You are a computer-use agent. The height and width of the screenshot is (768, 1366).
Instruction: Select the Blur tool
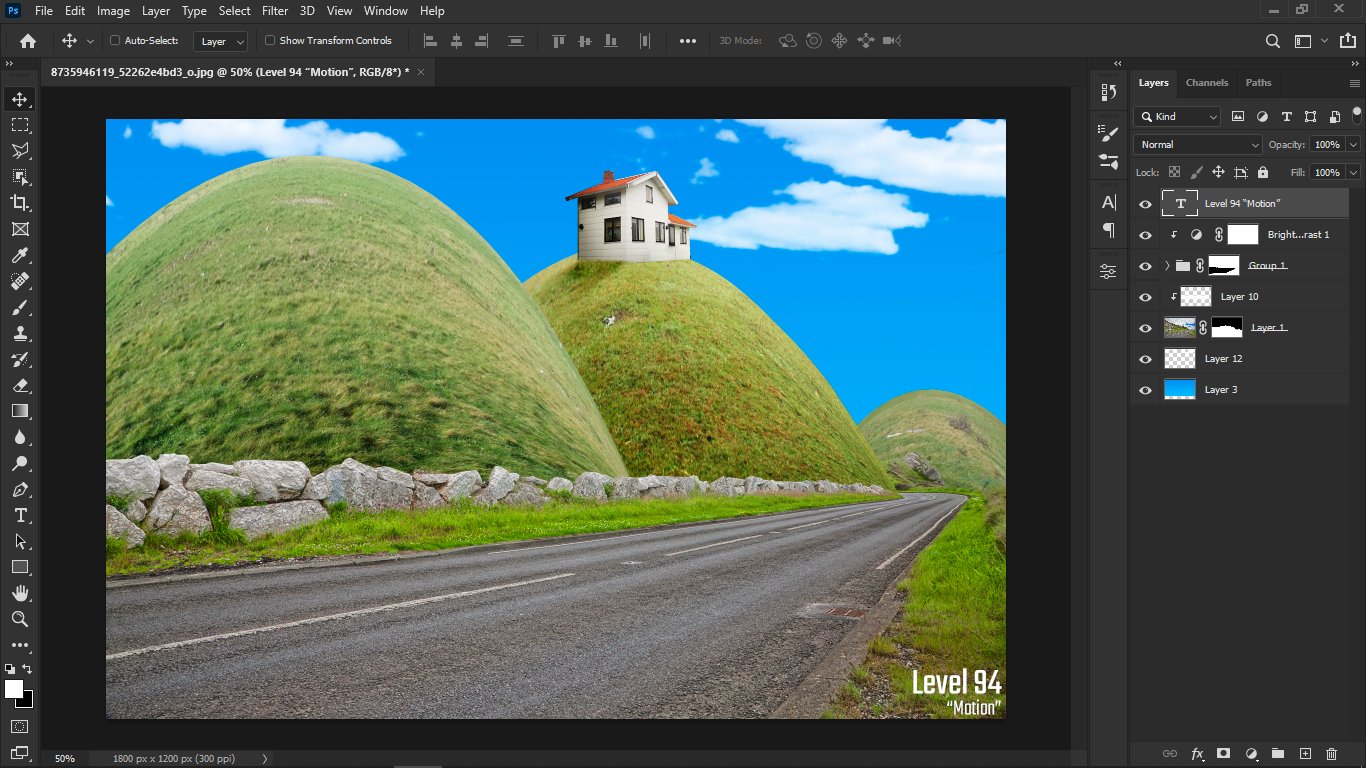[20, 437]
